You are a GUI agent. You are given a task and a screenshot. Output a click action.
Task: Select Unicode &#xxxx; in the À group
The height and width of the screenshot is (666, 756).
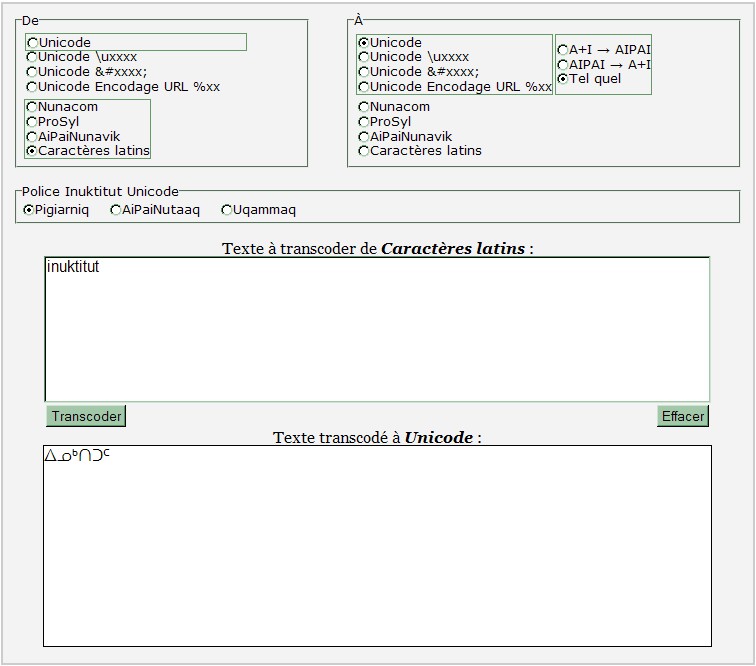pyautogui.click(x=364, y=72)
